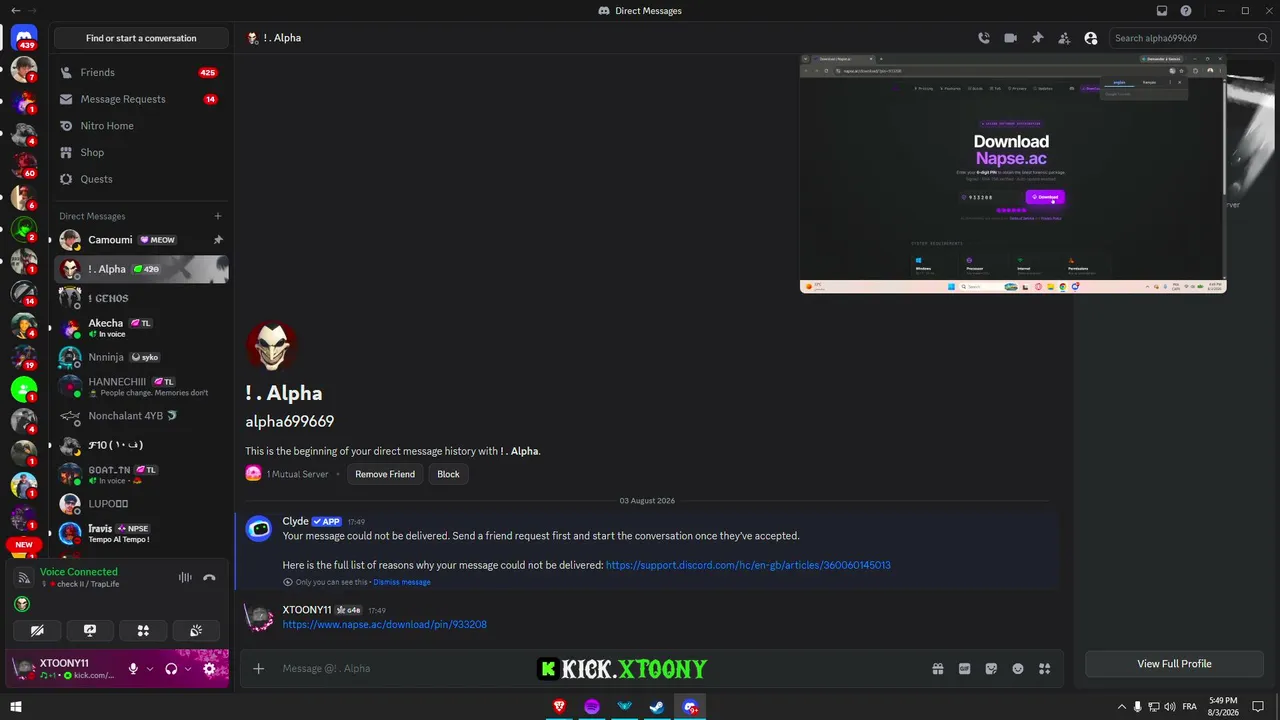This screenshot has height=720, width=1280.
Task: Open the sticker picker
Action: pos(991,669)
